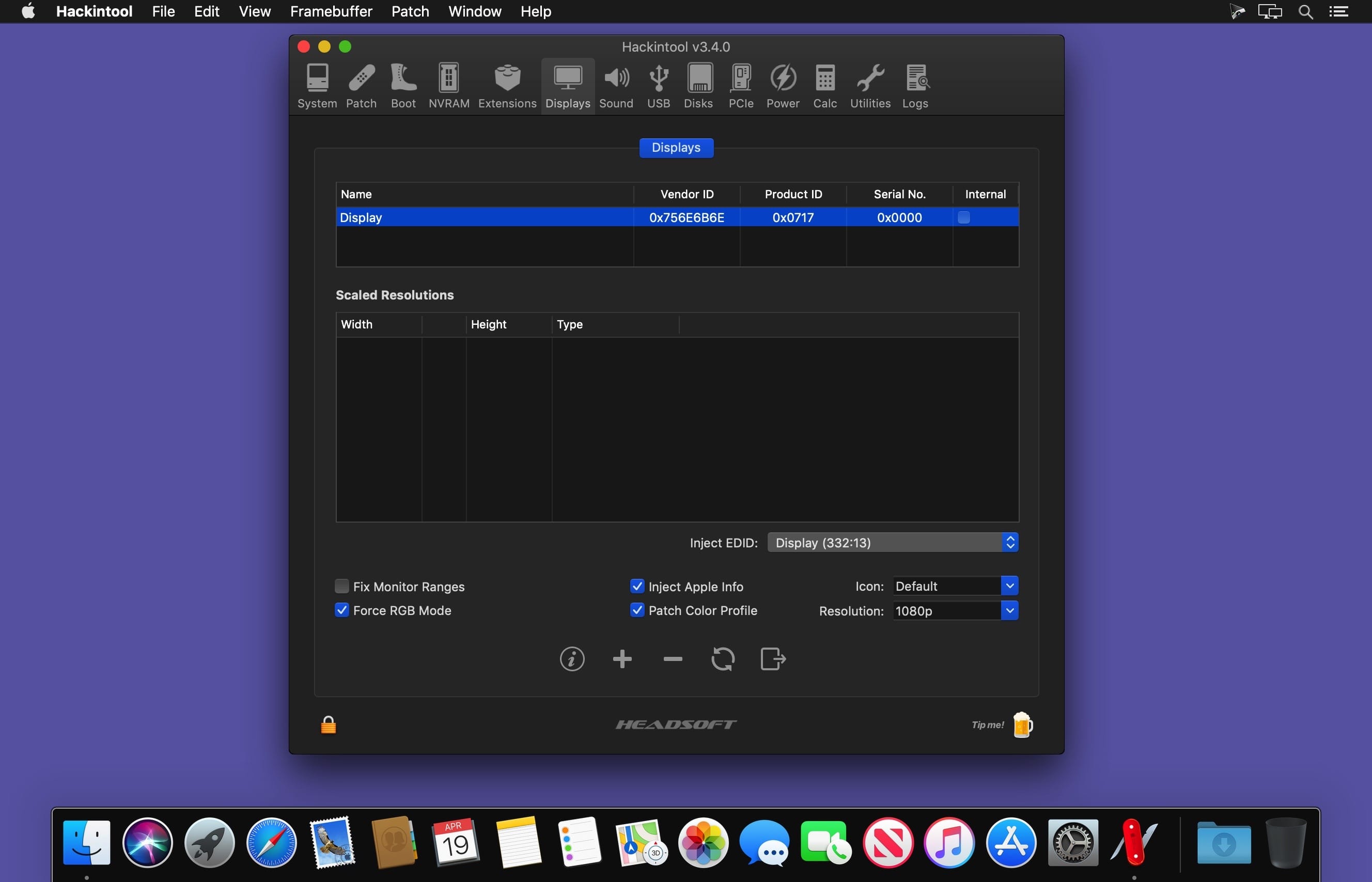Expand the Resolution 1080p dropdown
Viewport: 1372px width, 882px height.
[1009, 610]
